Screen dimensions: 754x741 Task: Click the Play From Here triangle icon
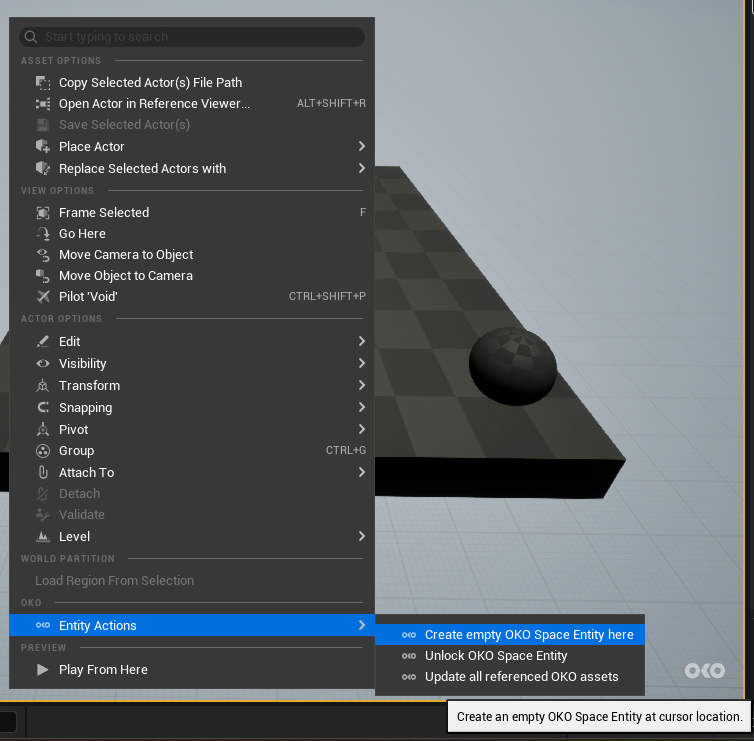pos(43,669)
